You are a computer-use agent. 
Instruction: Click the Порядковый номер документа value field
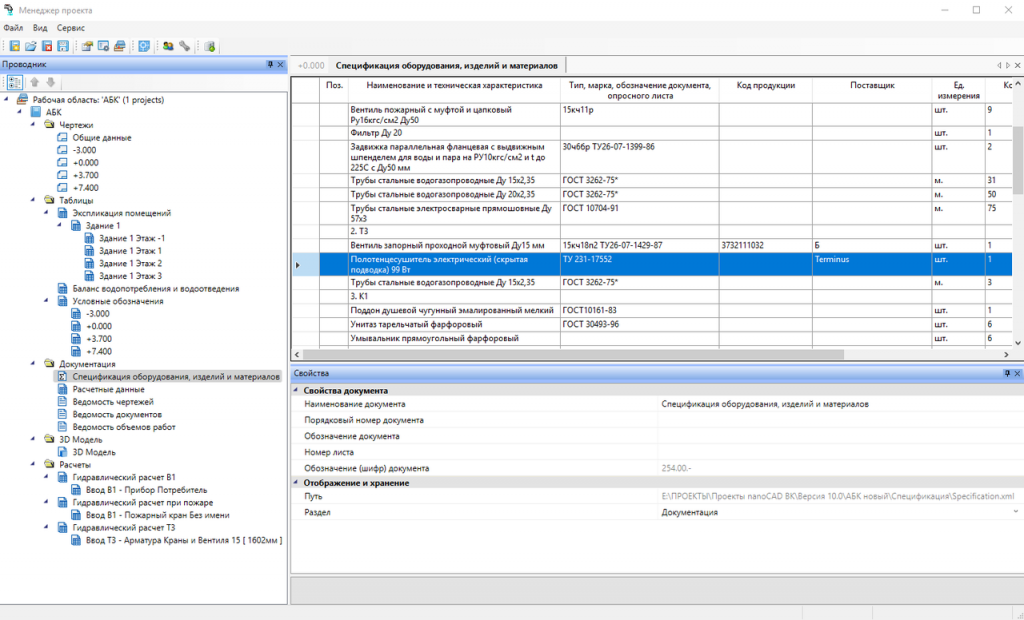tap(840, 420)
